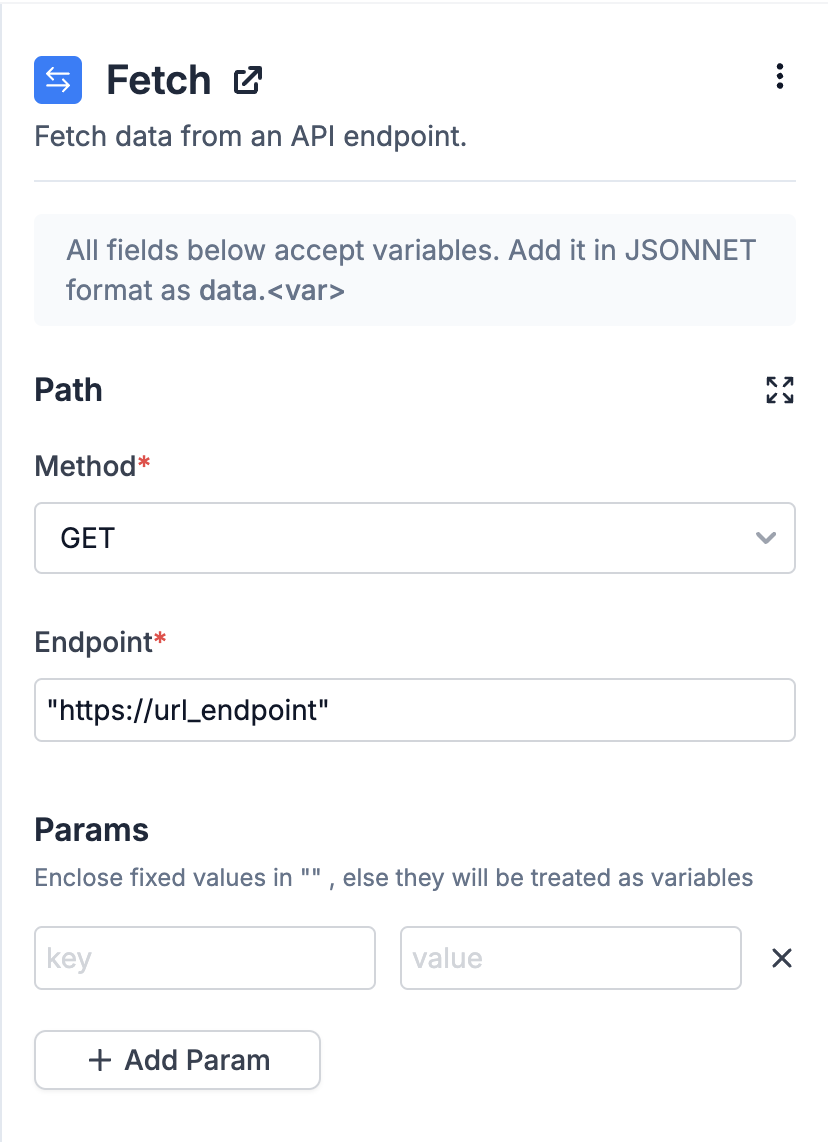This screenshot has width=828, height=1142.
Task: Click the Method field label
Action: pos(86,466)
